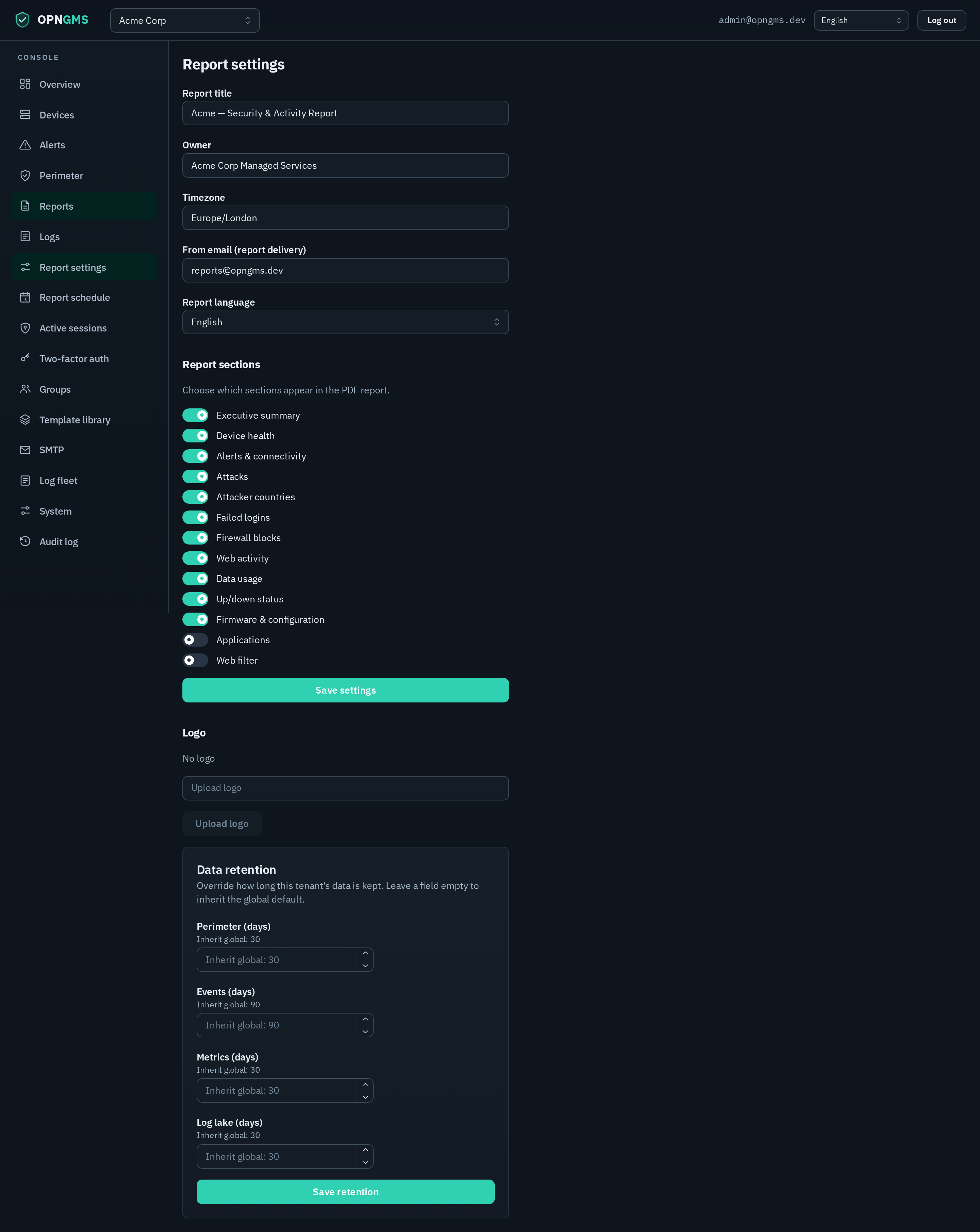Viewport: 980px width, 1232px height.
Task: Click the Template library layers icon
Action: (25, 420)
